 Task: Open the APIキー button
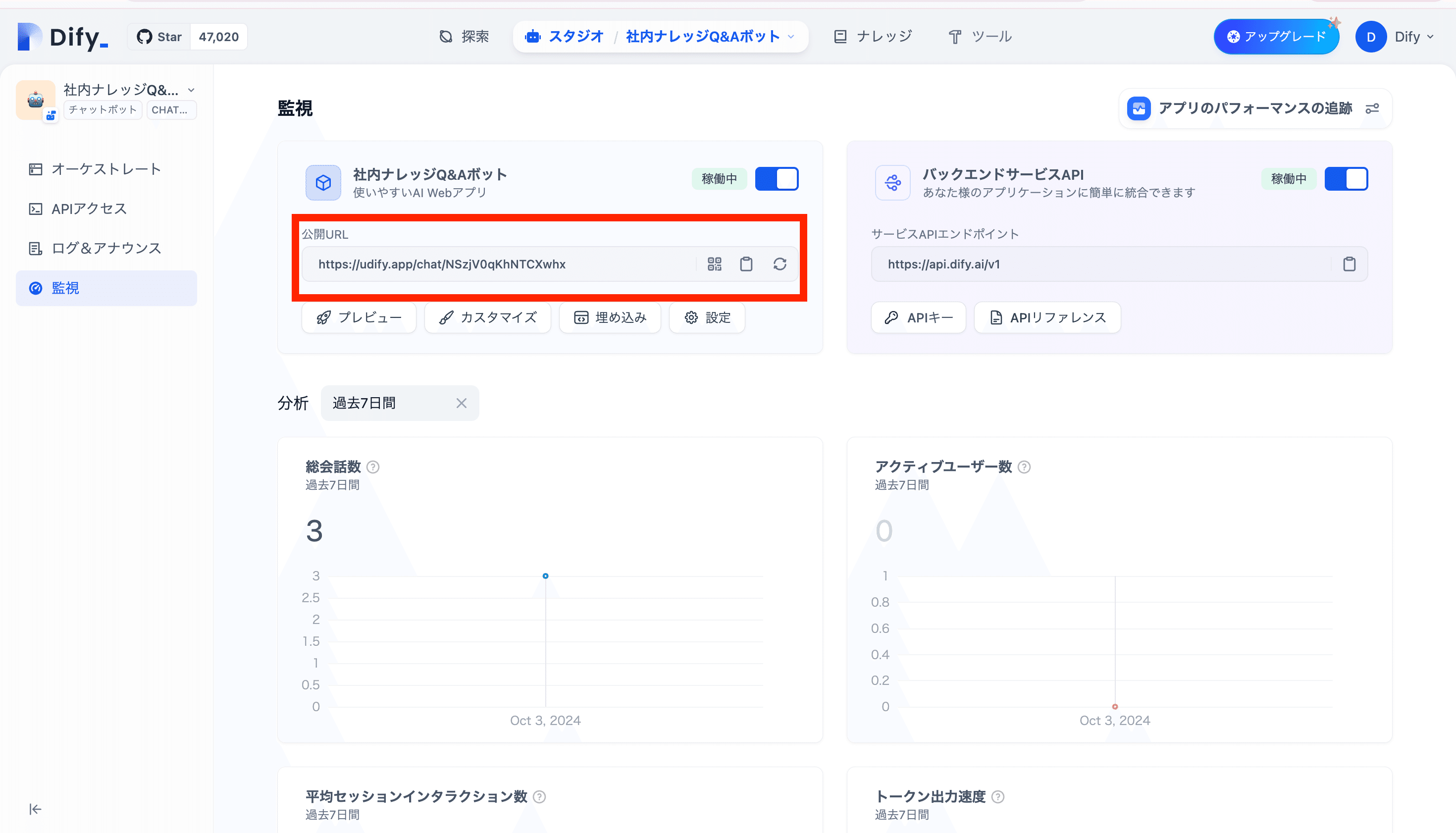918,317
